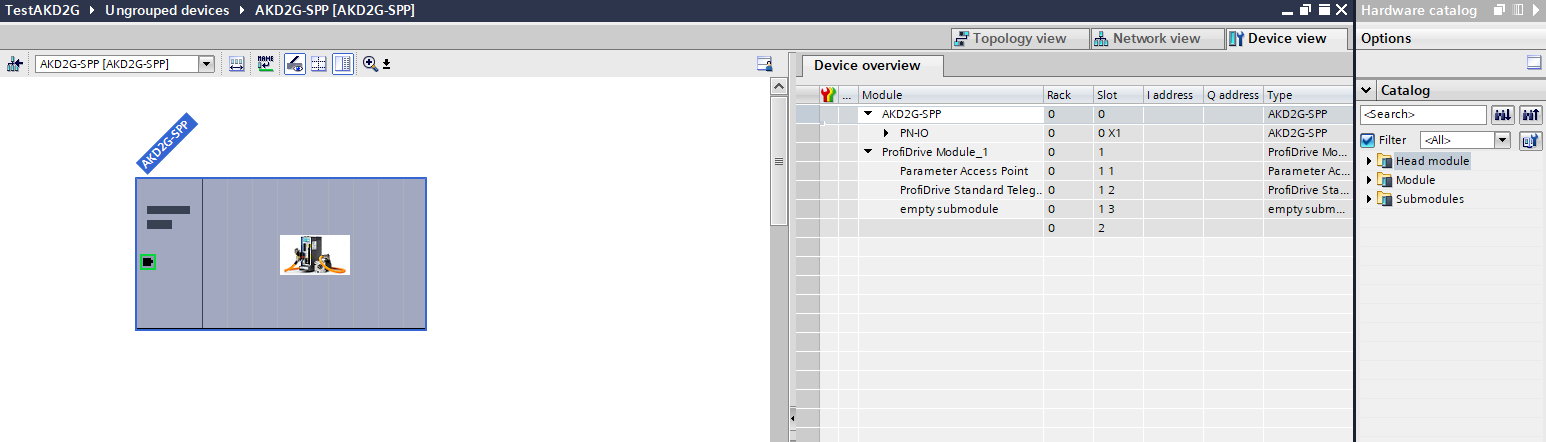Click TestAKD2G in the breadcrumb title
Image resolution: width=1546 pixels, height=442 pixels.
point(43,10)
